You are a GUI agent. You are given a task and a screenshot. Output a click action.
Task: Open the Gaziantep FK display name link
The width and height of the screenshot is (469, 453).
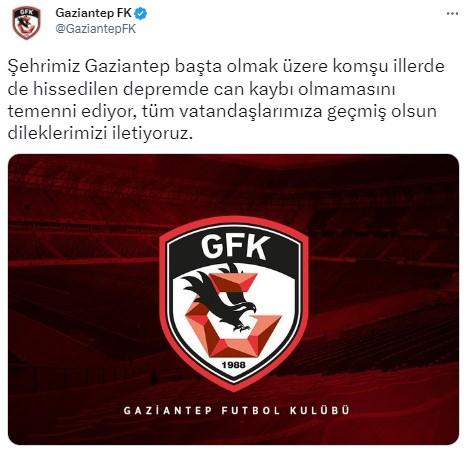click(94, 13)
